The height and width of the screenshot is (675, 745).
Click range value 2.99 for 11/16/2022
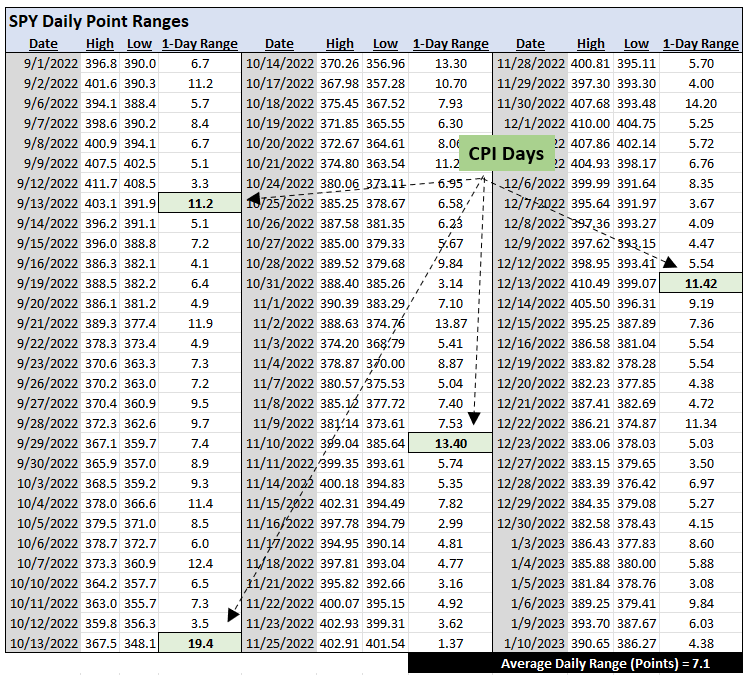[450, 523]
